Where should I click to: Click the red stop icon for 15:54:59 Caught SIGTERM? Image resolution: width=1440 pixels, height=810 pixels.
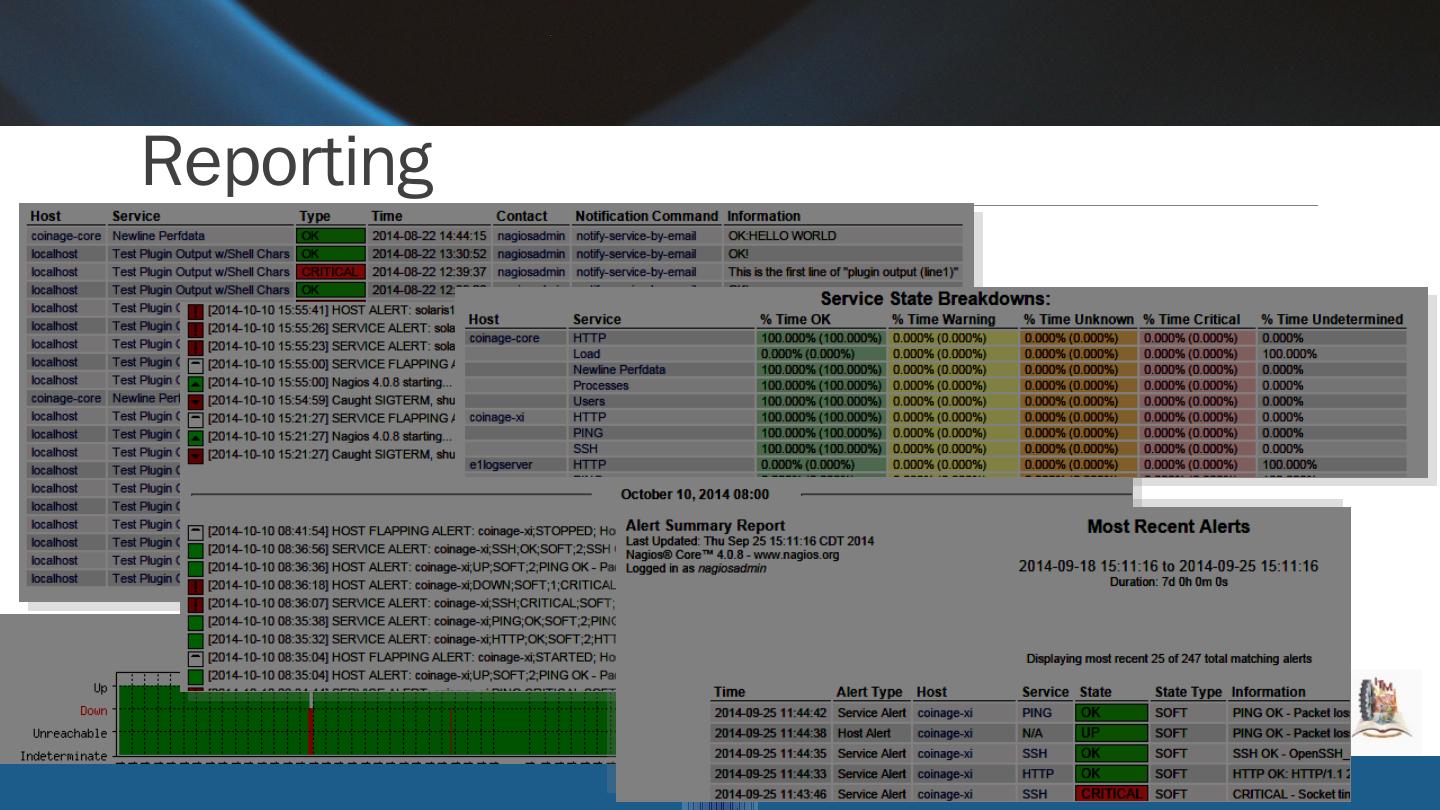(x=196, y=402)
